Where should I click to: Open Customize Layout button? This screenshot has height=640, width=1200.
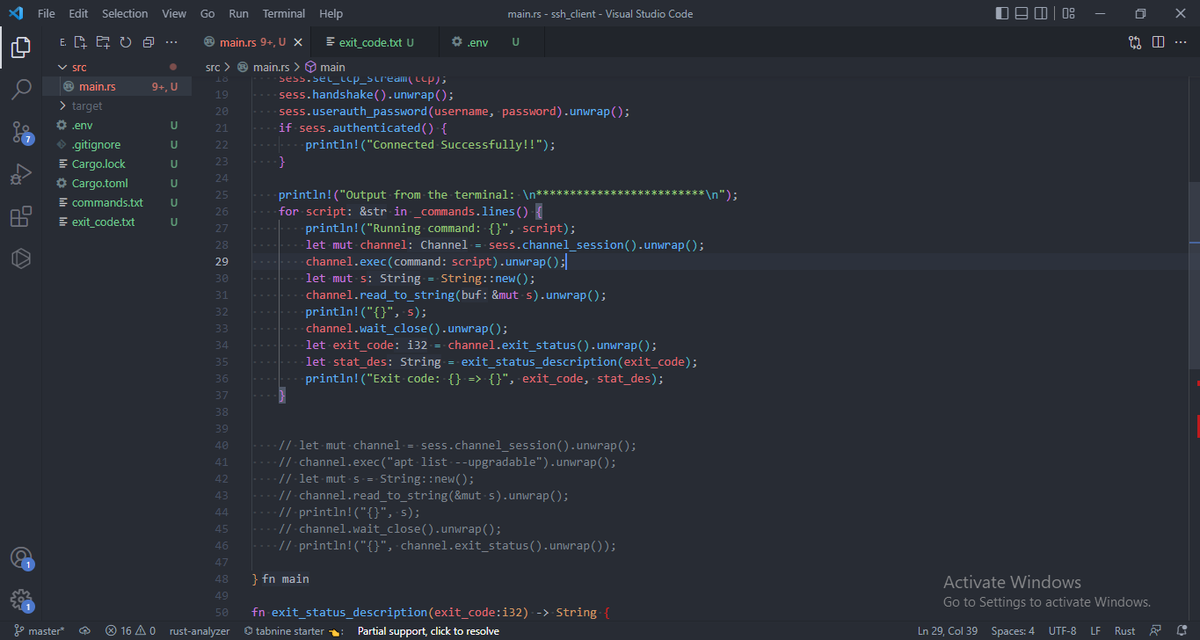coord(1068,13)
